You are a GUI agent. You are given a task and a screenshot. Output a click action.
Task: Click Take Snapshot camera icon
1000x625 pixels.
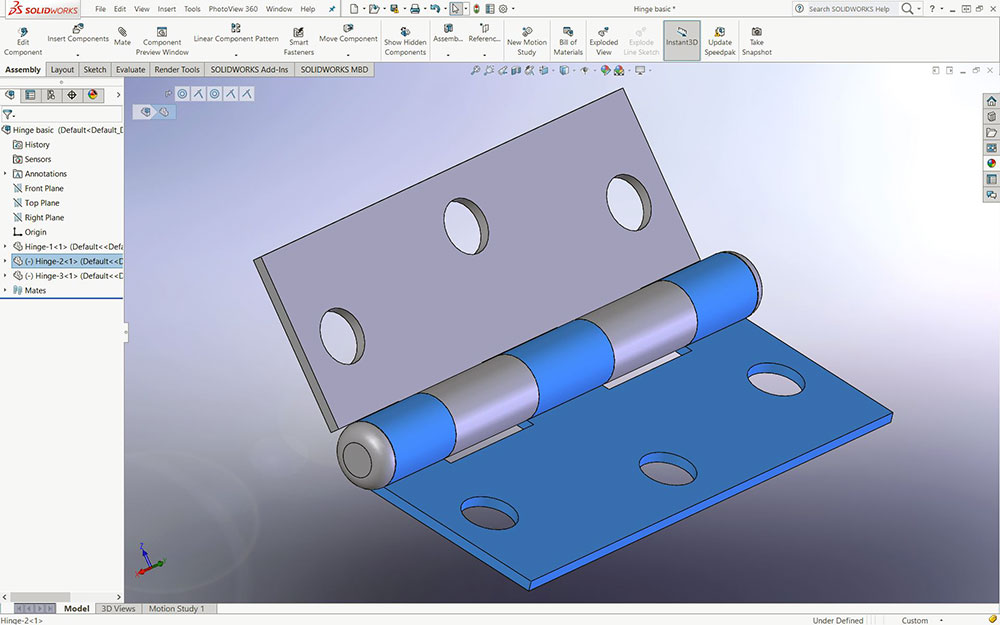[756, 32]
